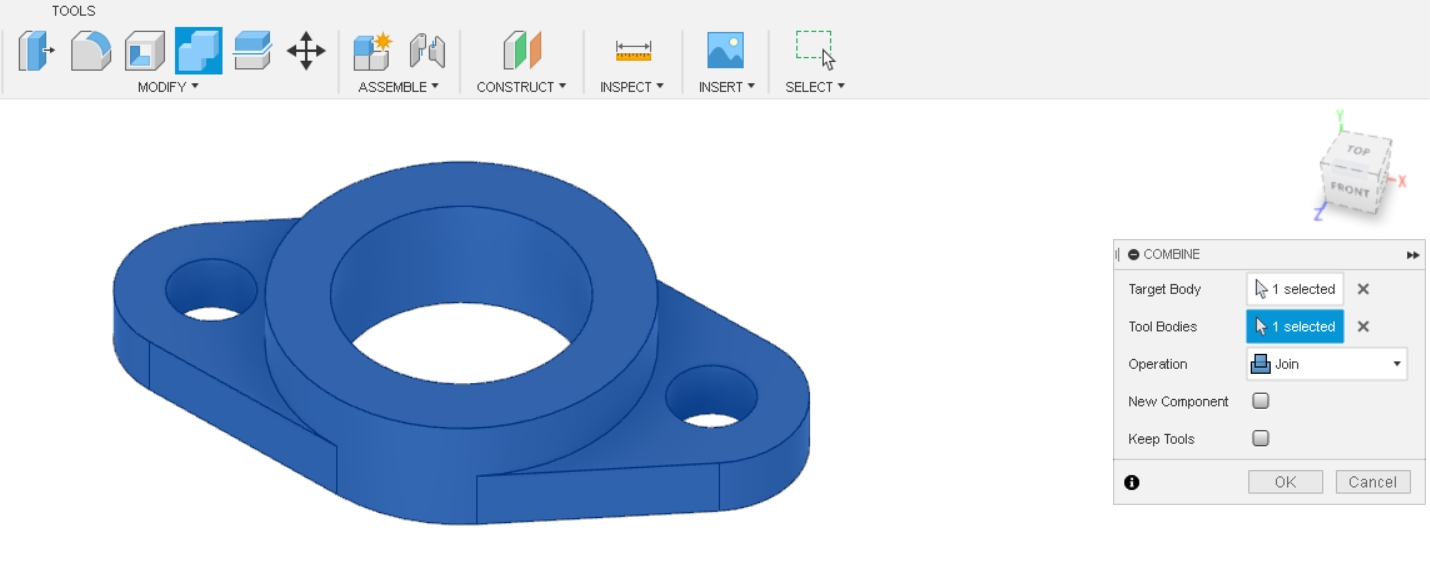Click the info icon in Combine dialog
The height and width of the screenshot is (586, 1430).
click(1132, 482)
